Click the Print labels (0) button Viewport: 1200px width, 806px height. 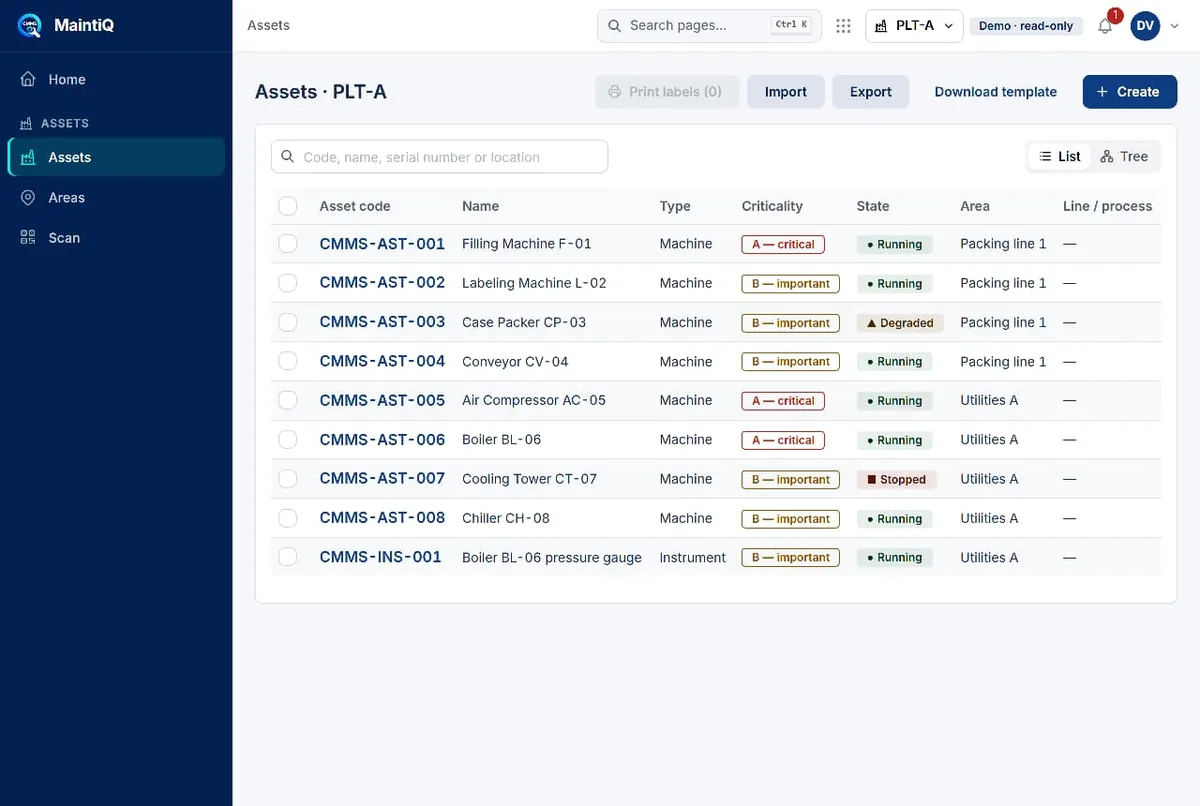[x=667, y=92]
